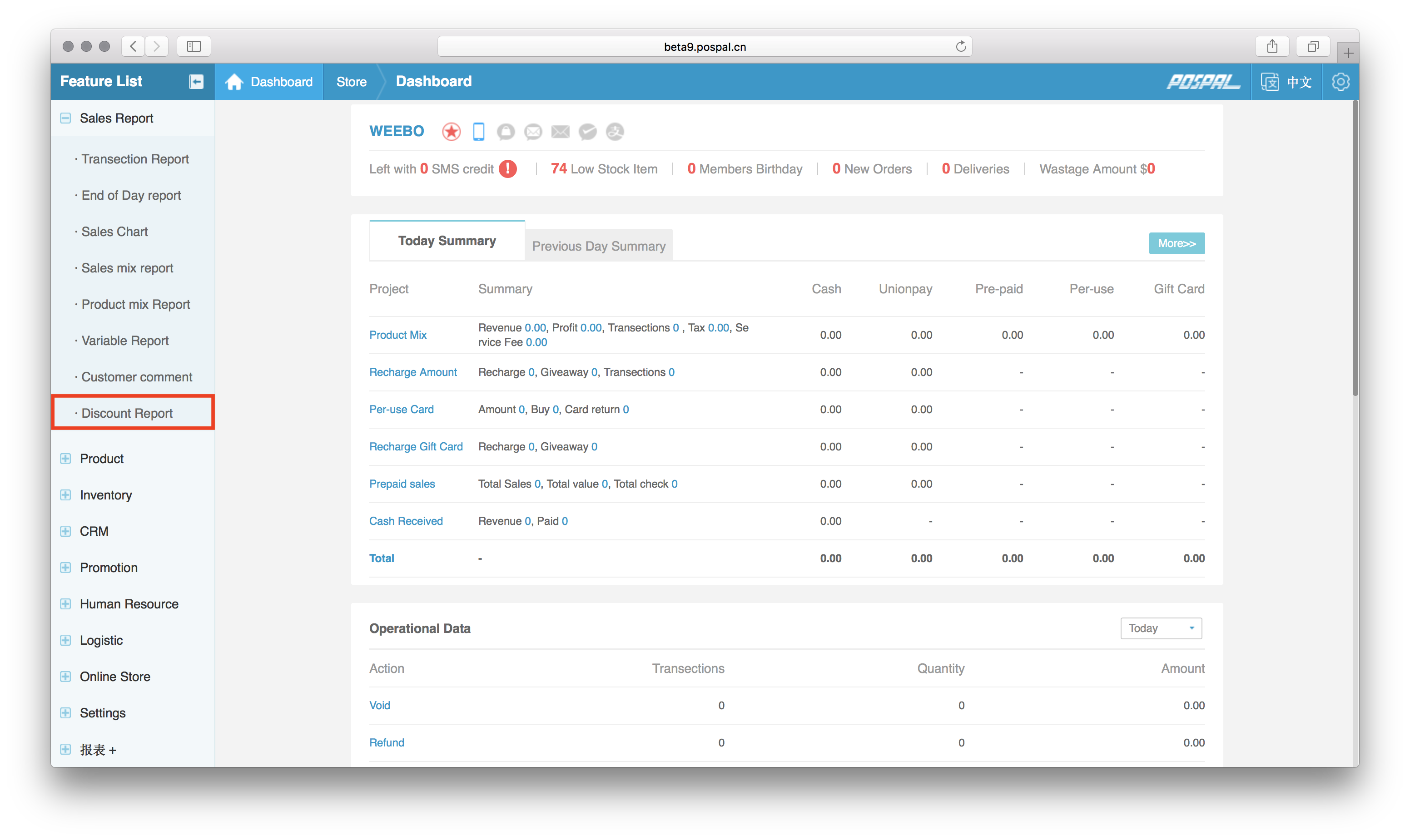This screenshot has height=840, width=1410.
Task: Open the Today period dropdown in Operational Data
Action: [x=1161, y=628]
